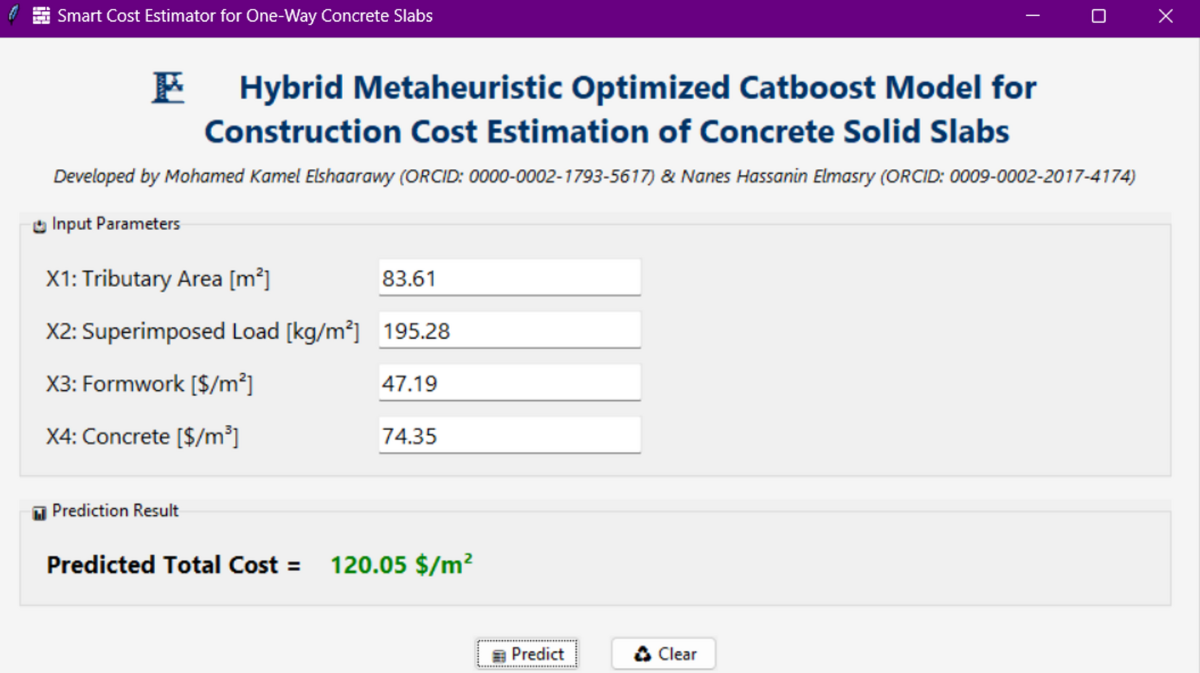Image resolution: width=1200 pixels, height=673 pixels.
Task: Click the Input Parameters group label
Action: click(115, 224)
